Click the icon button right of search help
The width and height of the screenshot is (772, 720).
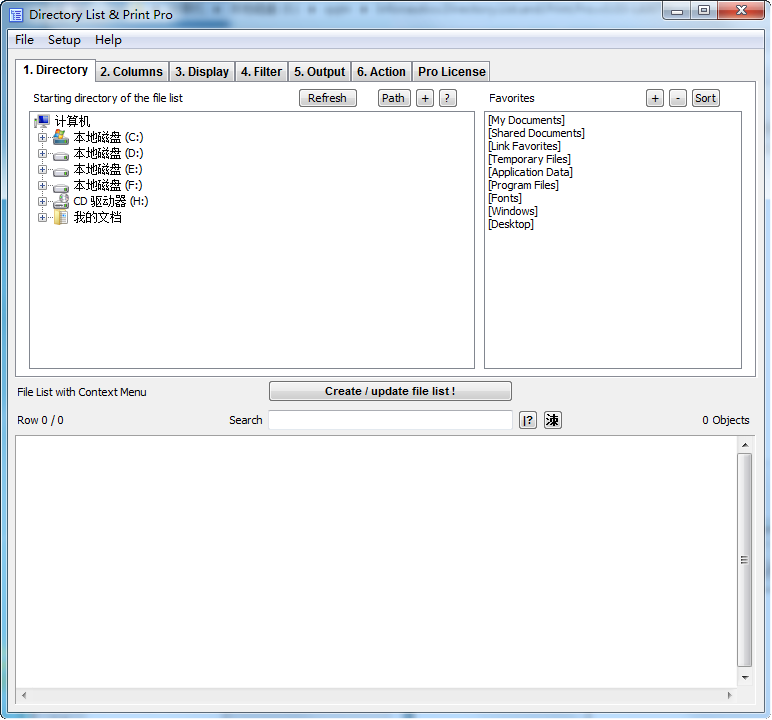(x=552, y=420)
